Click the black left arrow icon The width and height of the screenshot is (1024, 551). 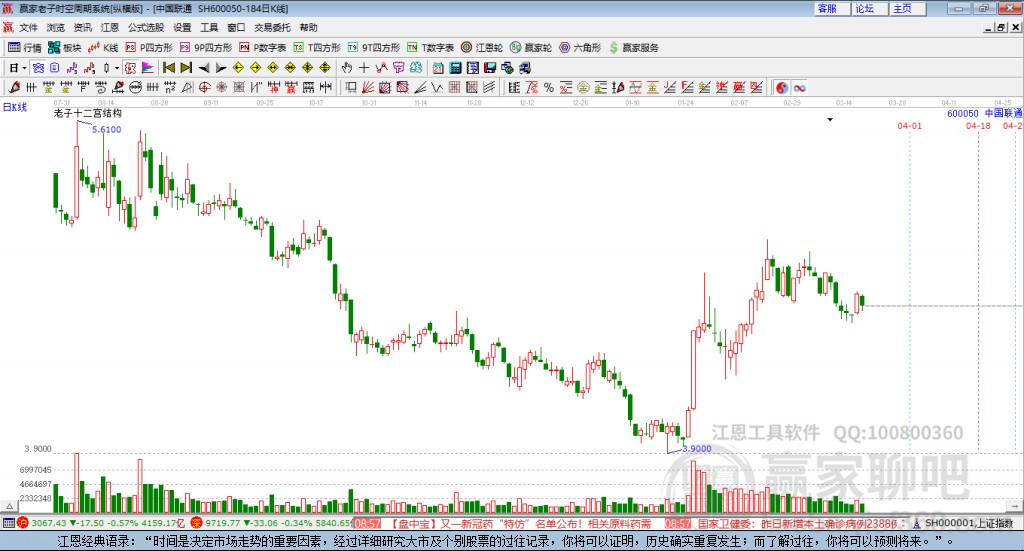[204, 68]
